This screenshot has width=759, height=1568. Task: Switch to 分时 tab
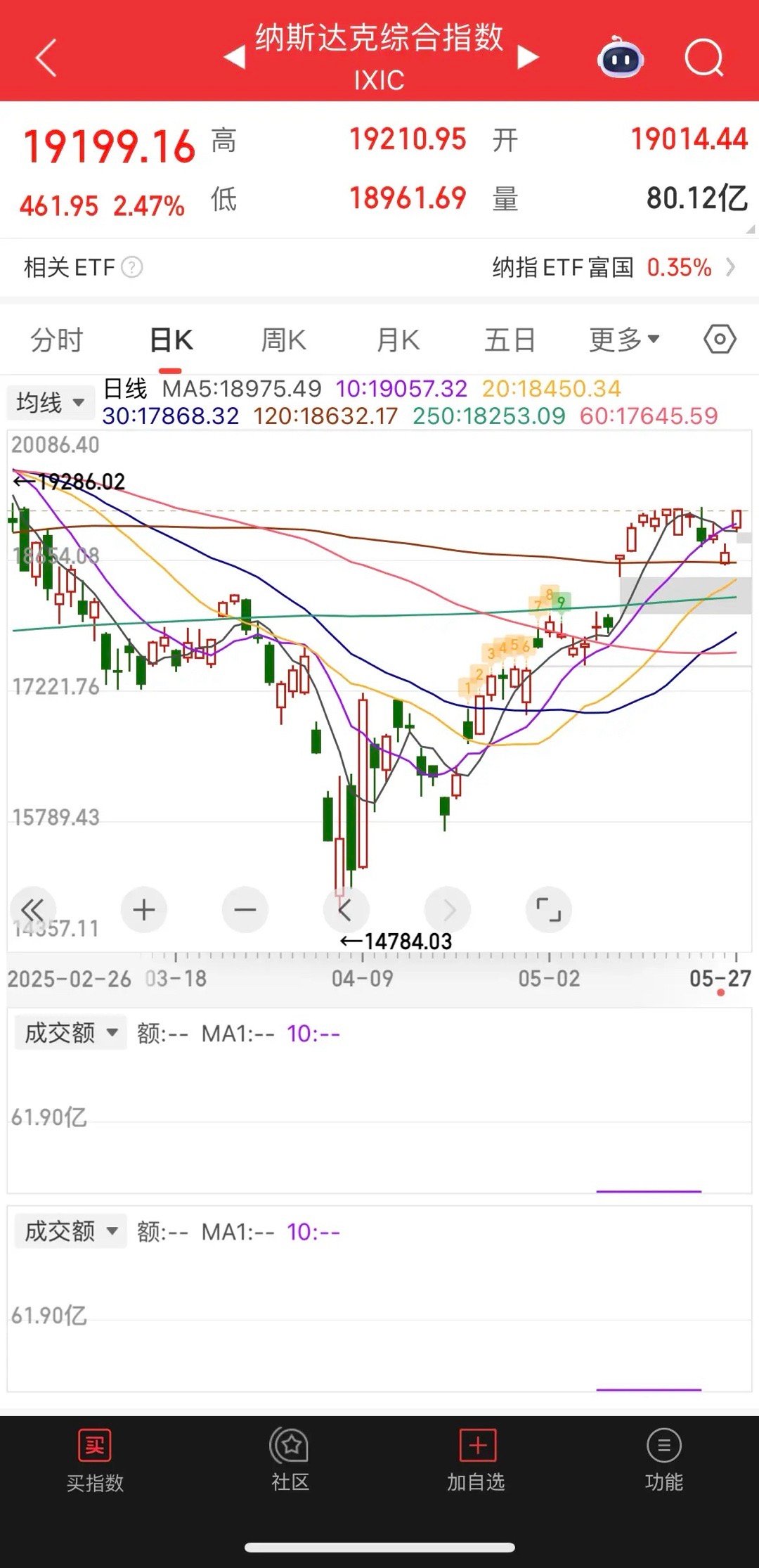[x=56, y=340]
